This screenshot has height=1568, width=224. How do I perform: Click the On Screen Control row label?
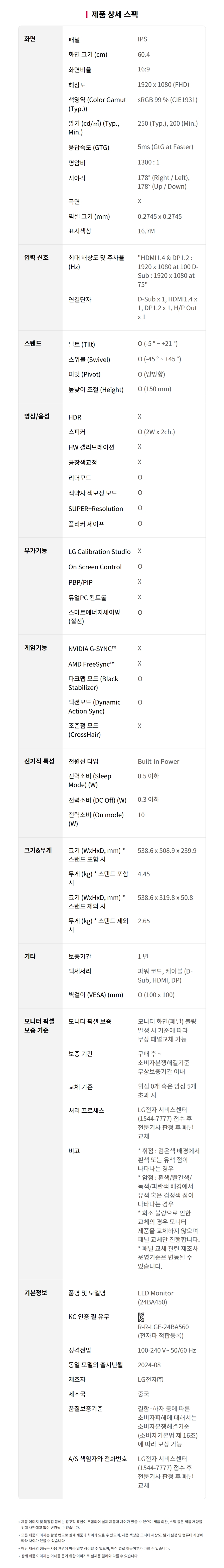click(x=95, y=567)
